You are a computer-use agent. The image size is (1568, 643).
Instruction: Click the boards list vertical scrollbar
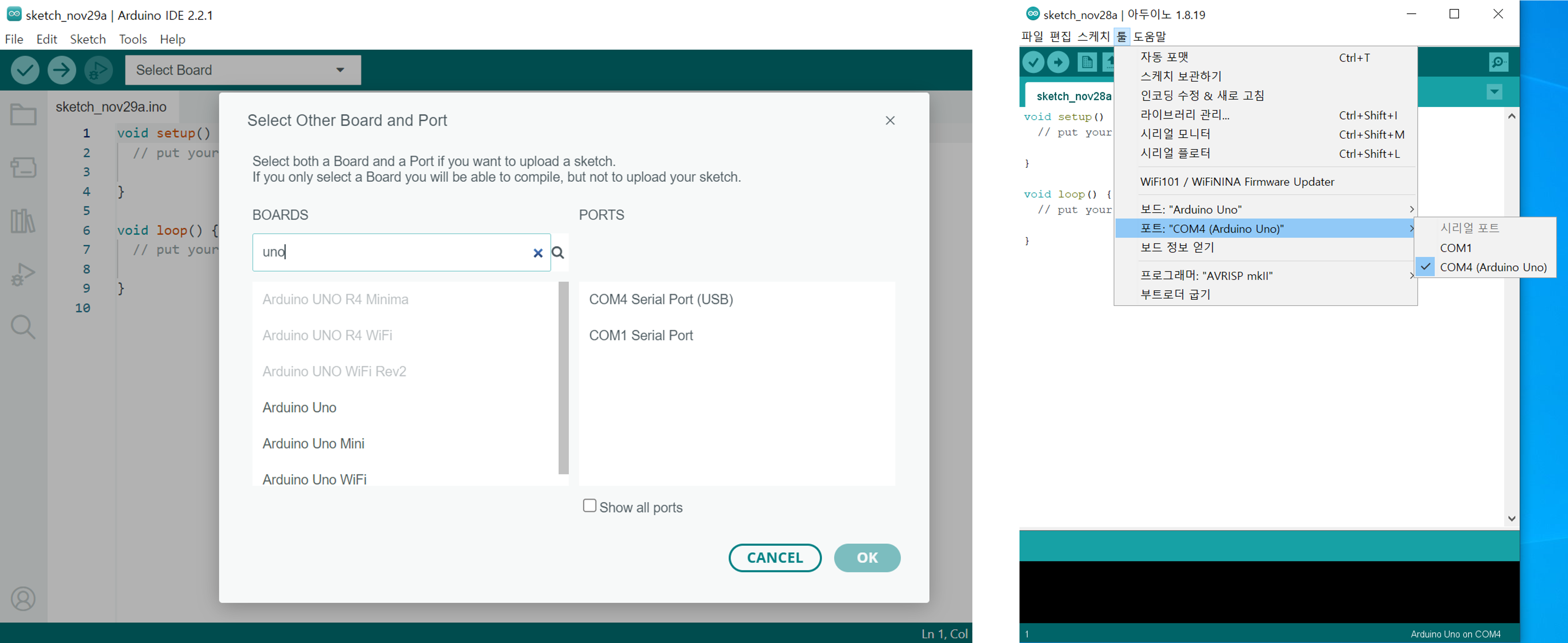pyautogui.click(x=563, y=378)
